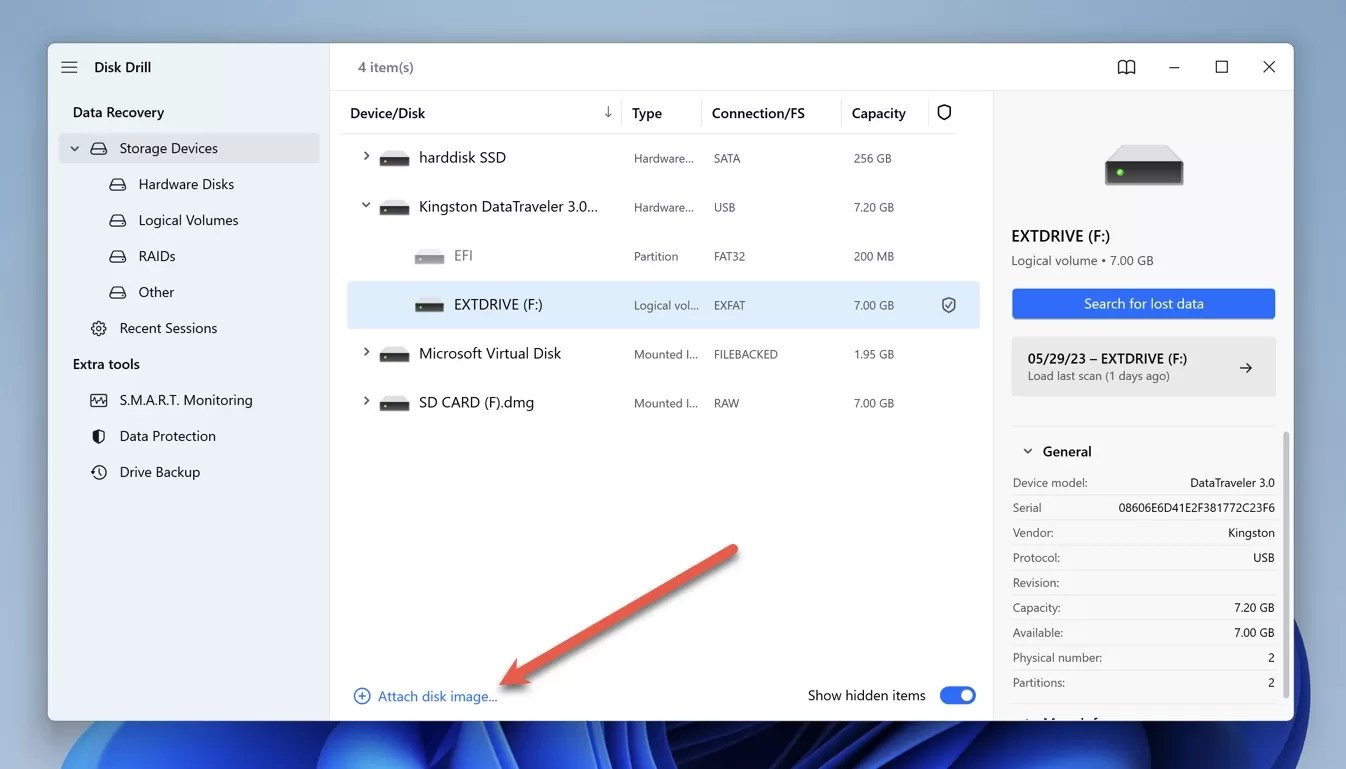Open the knowledge base book icon
The height and width of the screenshot is (769, 1346).
click(x=1126, y=66)
